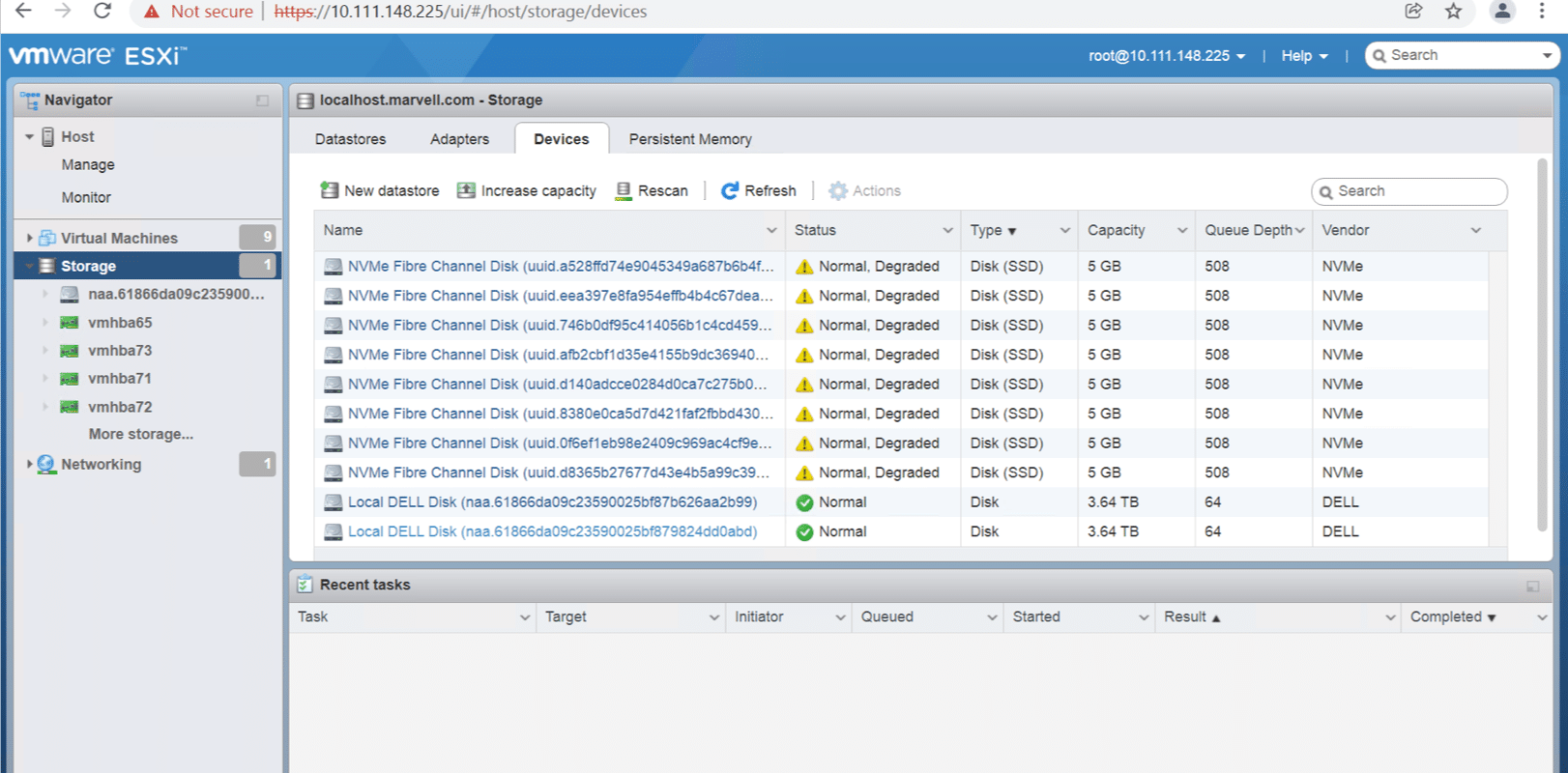Expand the Virtual Machines tree node
The width and height of the screenshot is (1568, 773).
[x=29, y=238]
